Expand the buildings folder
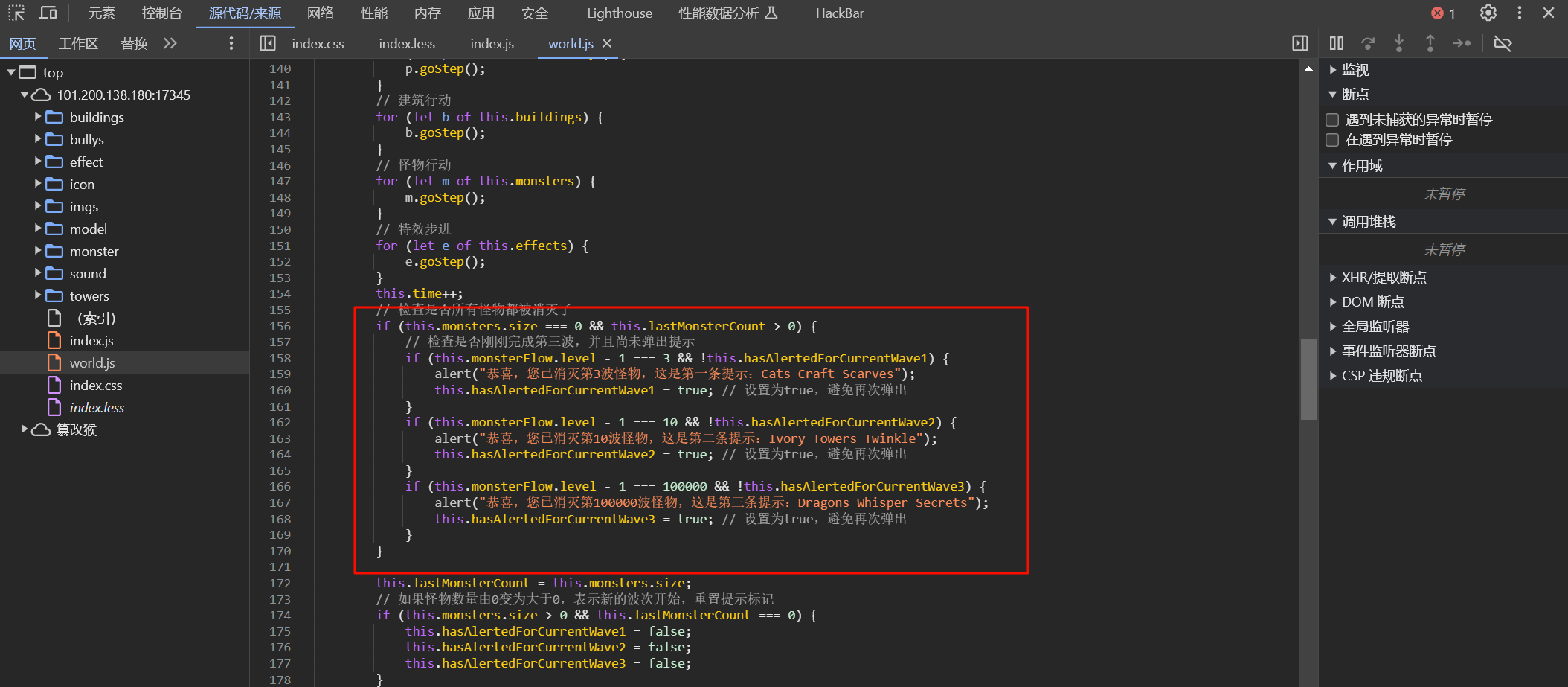1568x687 pixels. pos(38,117)
